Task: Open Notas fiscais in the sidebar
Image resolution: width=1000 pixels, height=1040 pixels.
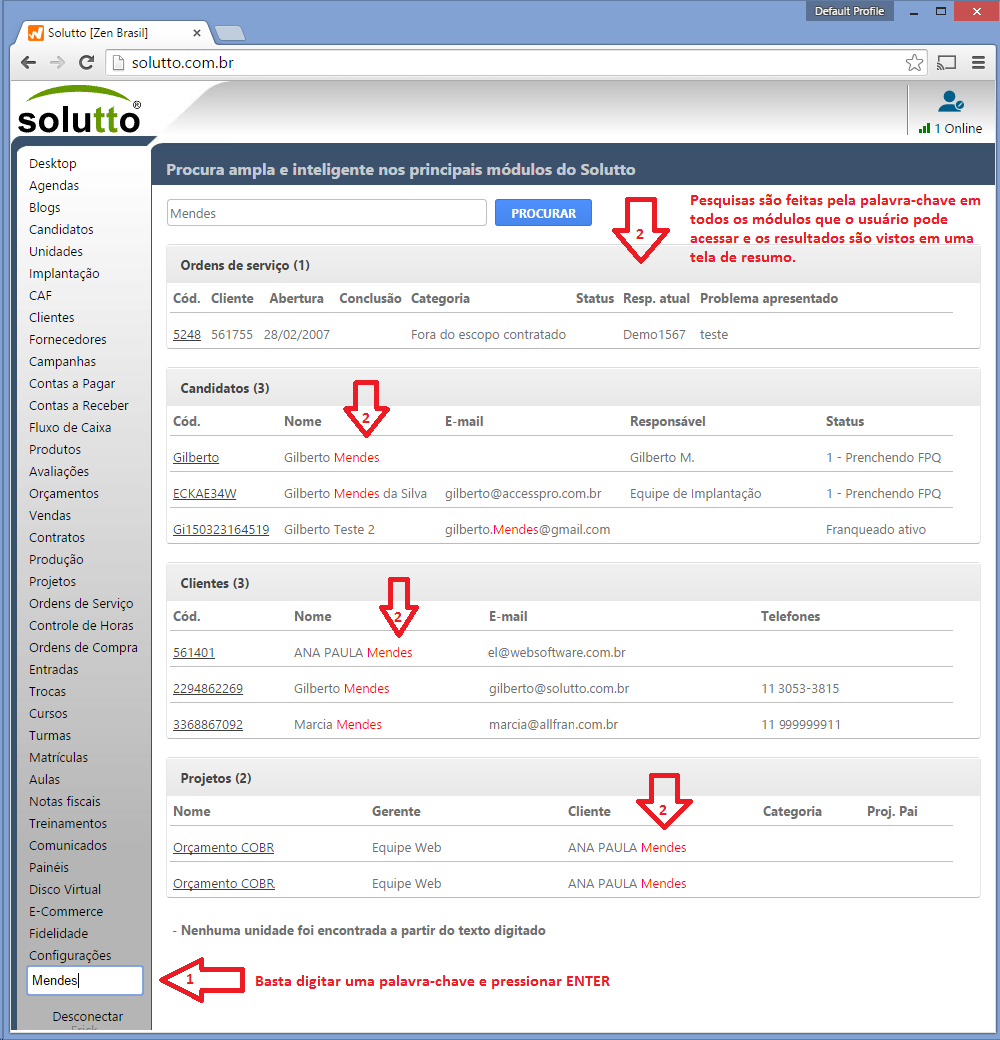Action: [64, 801]
